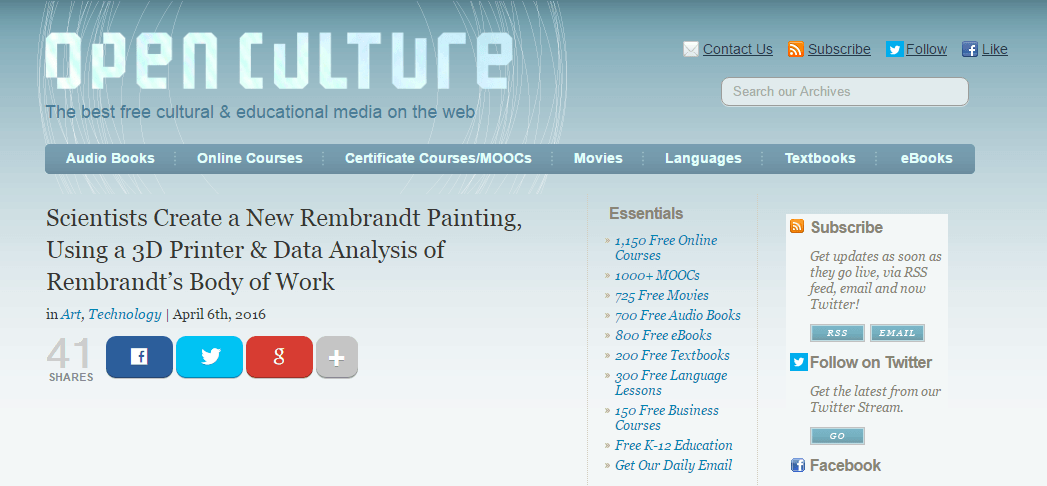Click the RSS icon next to the sidebar Subscribe heading
The width and height of the screenshot is (1047, 486).
coord(797,226)
